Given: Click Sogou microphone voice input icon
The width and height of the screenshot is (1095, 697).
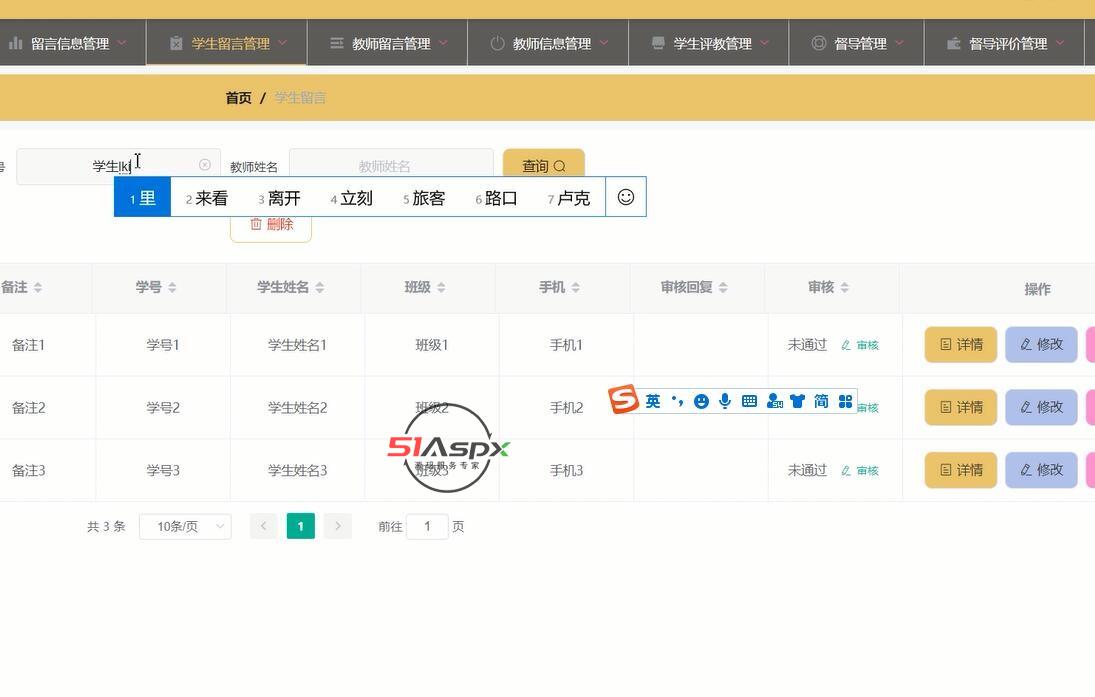Looking at the screenshot, I should pyautogui.click(x=725, y=401).
